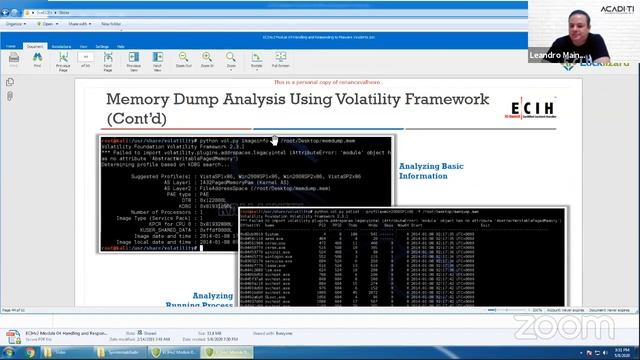The height and width of the screenshot is (360, 640).
Task: Open the Help ribbon tab
Action: (120, 47)
